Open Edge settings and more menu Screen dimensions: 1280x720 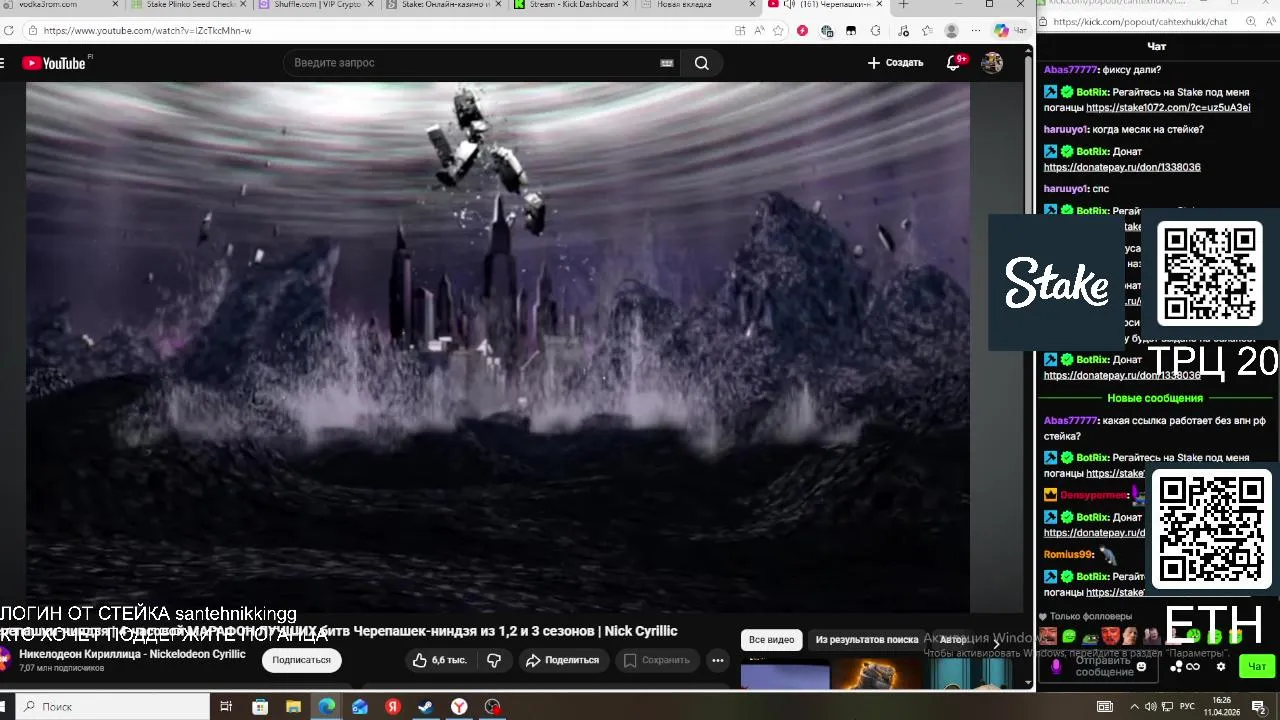point(976,31)
